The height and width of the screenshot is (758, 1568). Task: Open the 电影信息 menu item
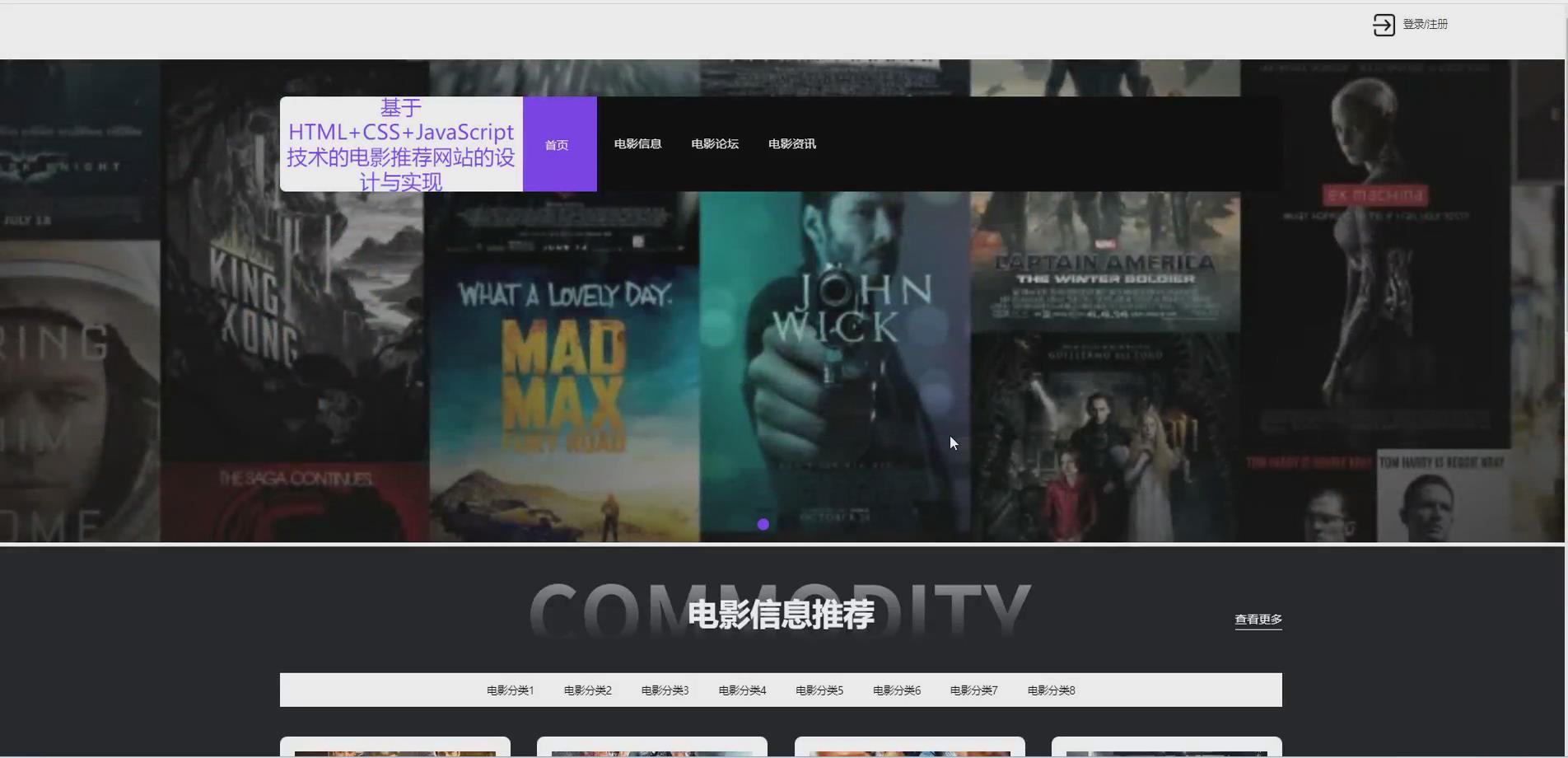click(637, 144)
